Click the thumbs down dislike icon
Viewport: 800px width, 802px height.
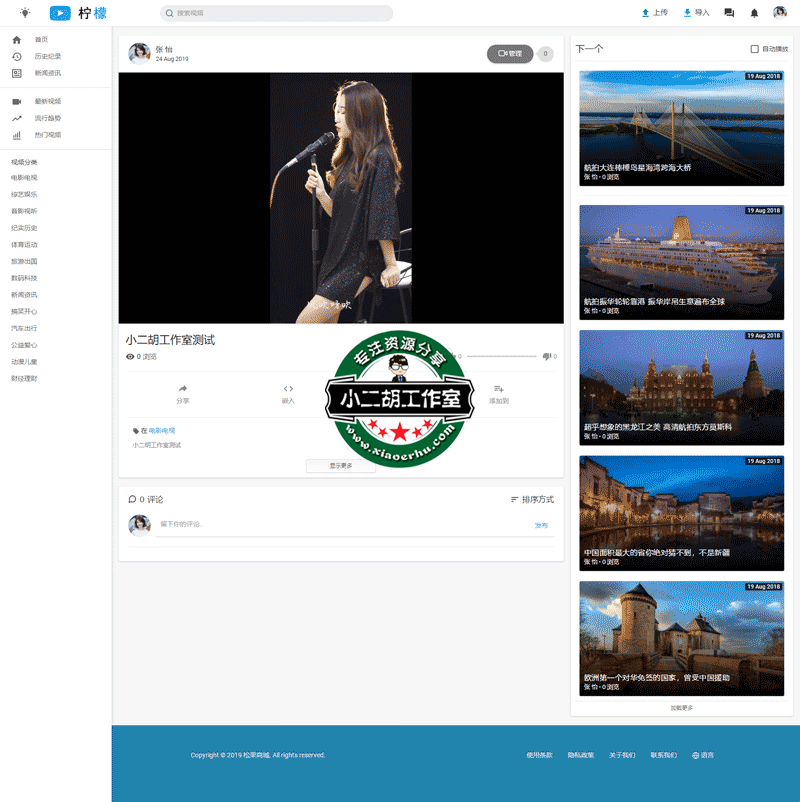point(546,356)
